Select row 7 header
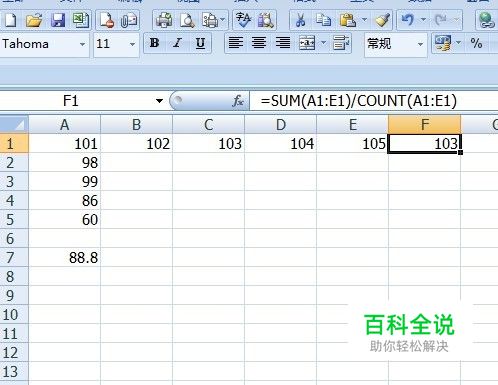The image size is (498, 385). click(x=14, y=257)
